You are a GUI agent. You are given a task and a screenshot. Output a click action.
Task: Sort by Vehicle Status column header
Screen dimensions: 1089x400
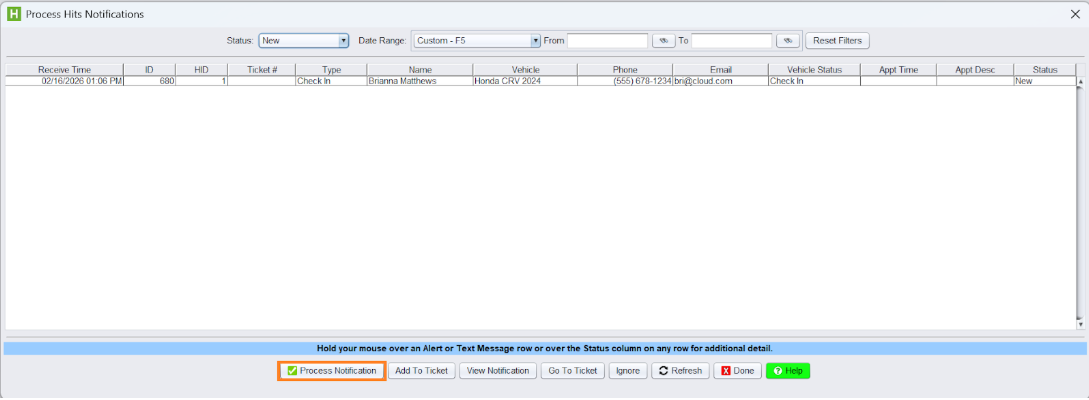point(814,70)
